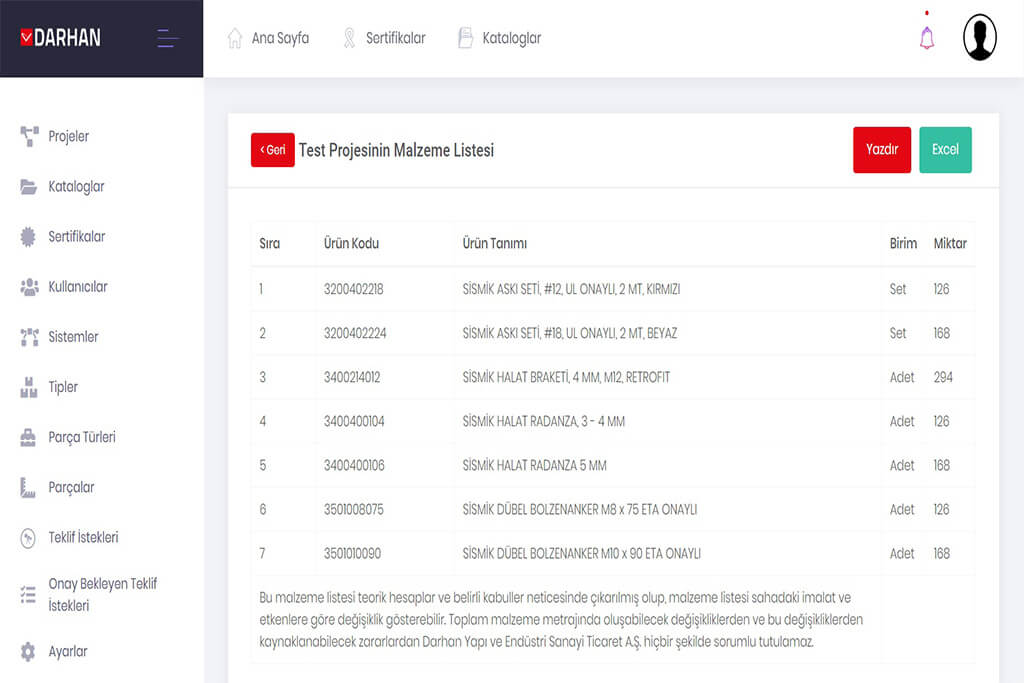Click the notification bell icon
This screenshot has height=683, width=1024.
pos(927,38)
